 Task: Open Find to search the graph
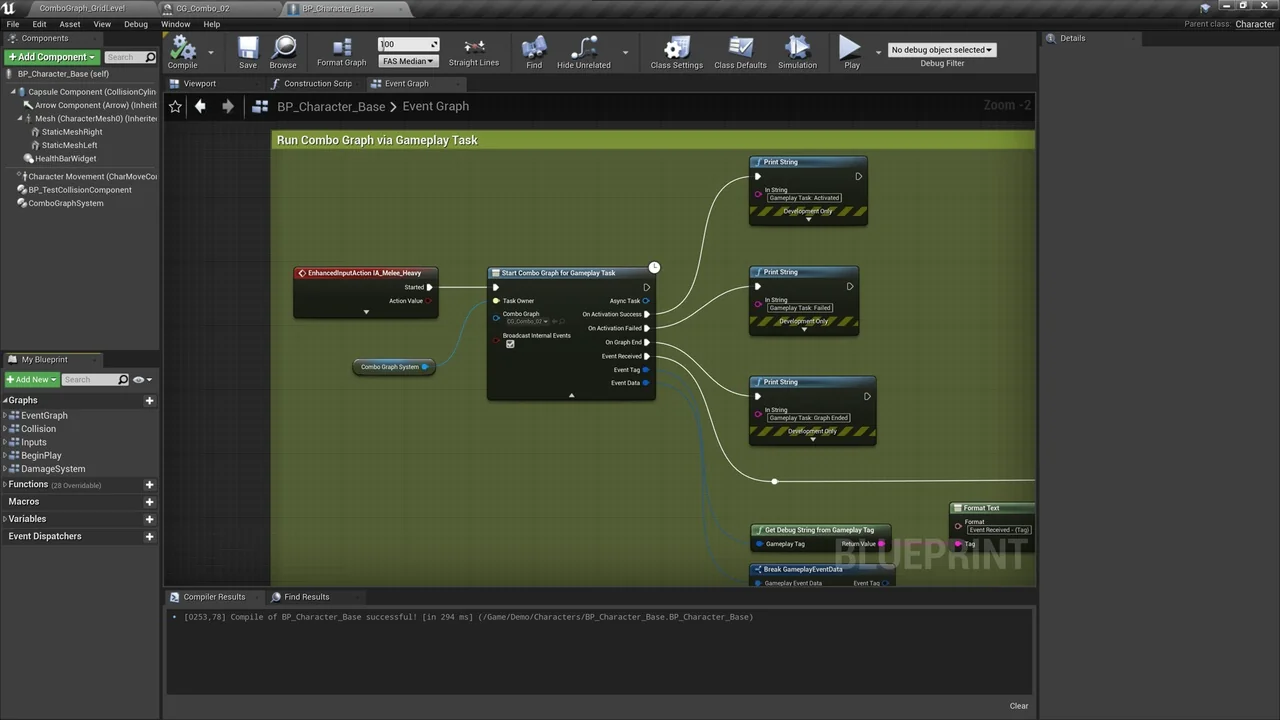(534, 50)
